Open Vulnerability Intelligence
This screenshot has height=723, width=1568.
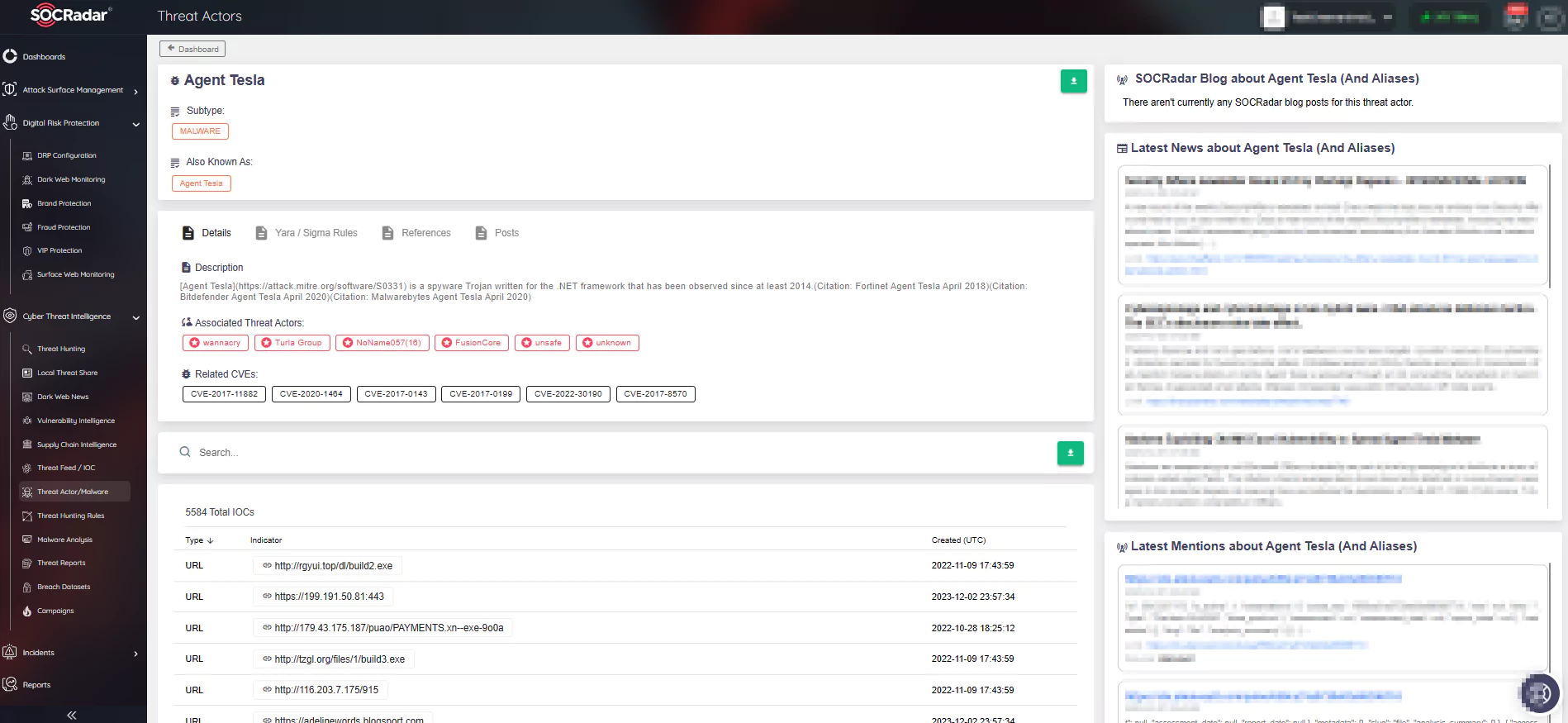point(75,421)
